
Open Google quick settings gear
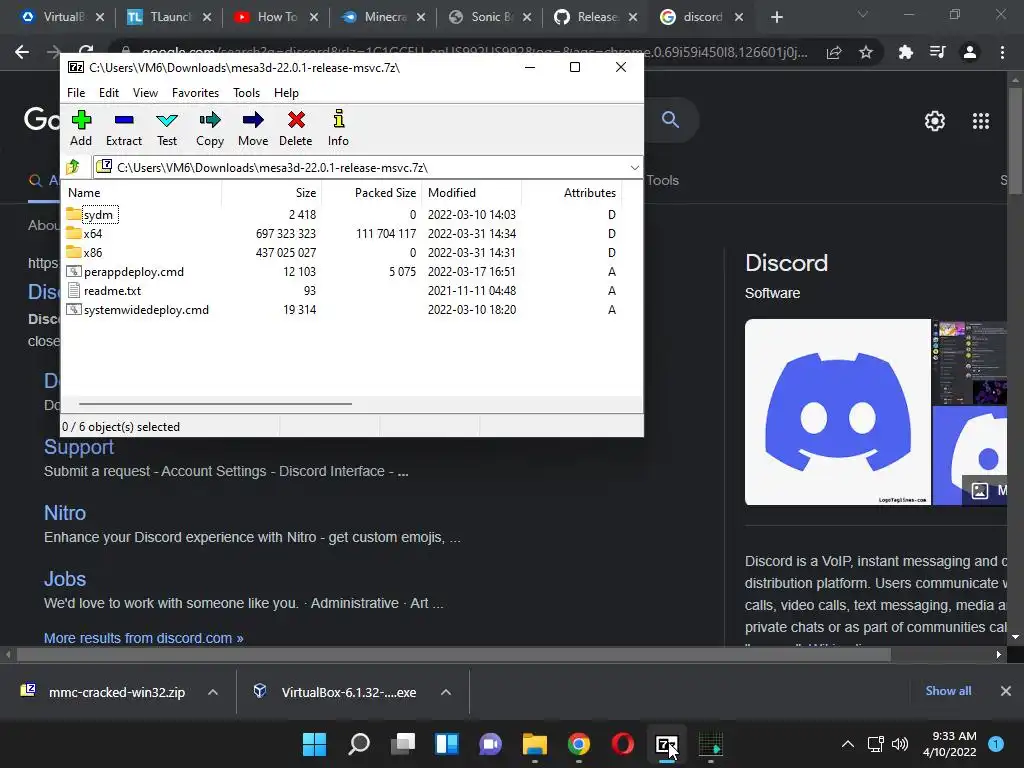point(935,121)
